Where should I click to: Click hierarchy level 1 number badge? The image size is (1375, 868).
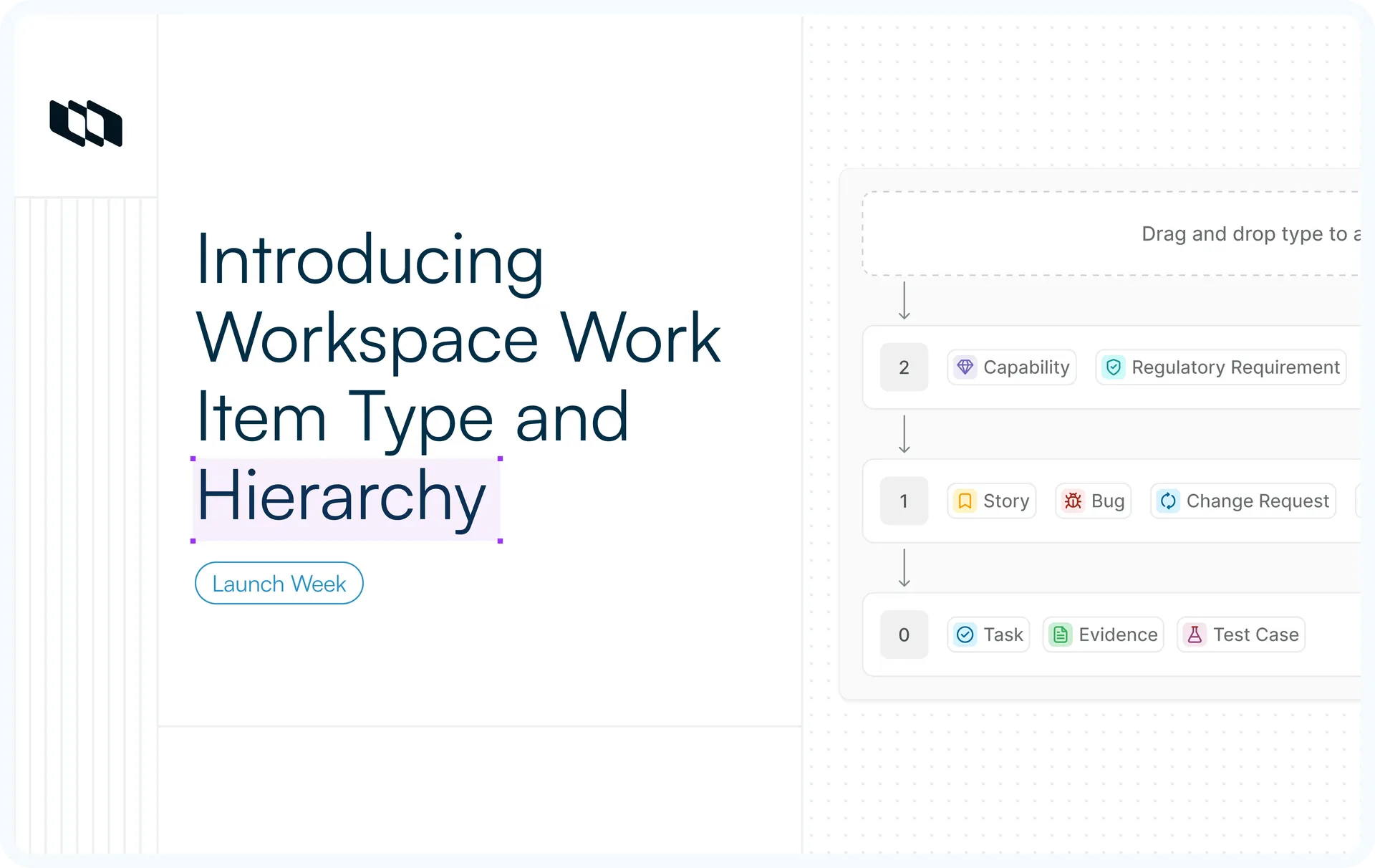coord(904,501)
